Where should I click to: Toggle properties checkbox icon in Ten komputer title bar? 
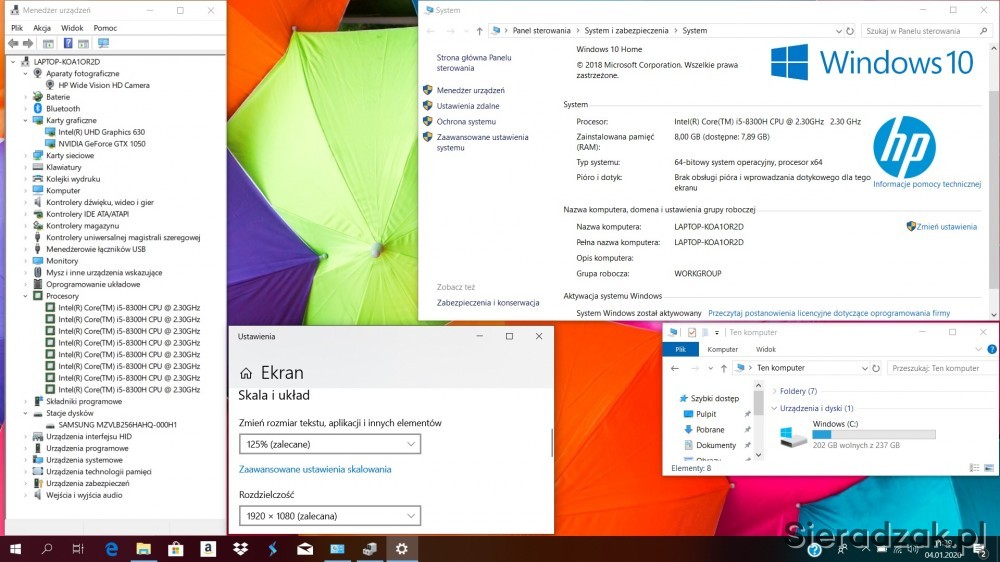click(692, 332)
